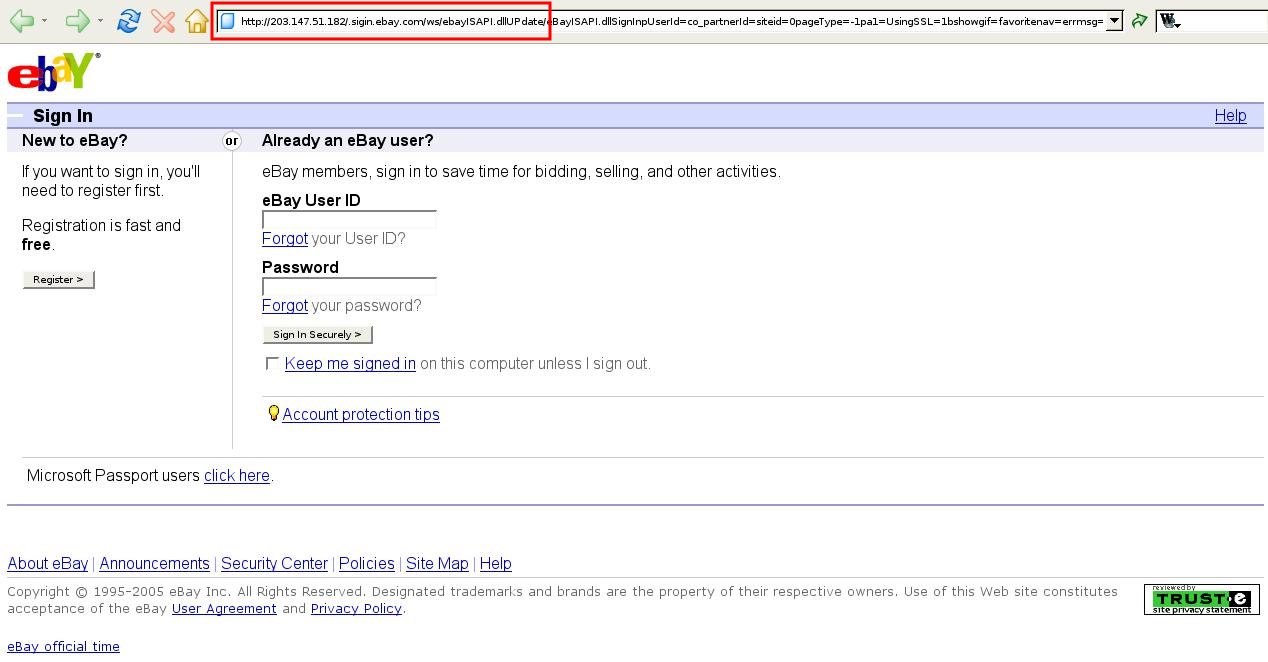Screen dimensions: 1268x662
Task: Click the Sign In page heading
Action: click(x=63, y=115)
